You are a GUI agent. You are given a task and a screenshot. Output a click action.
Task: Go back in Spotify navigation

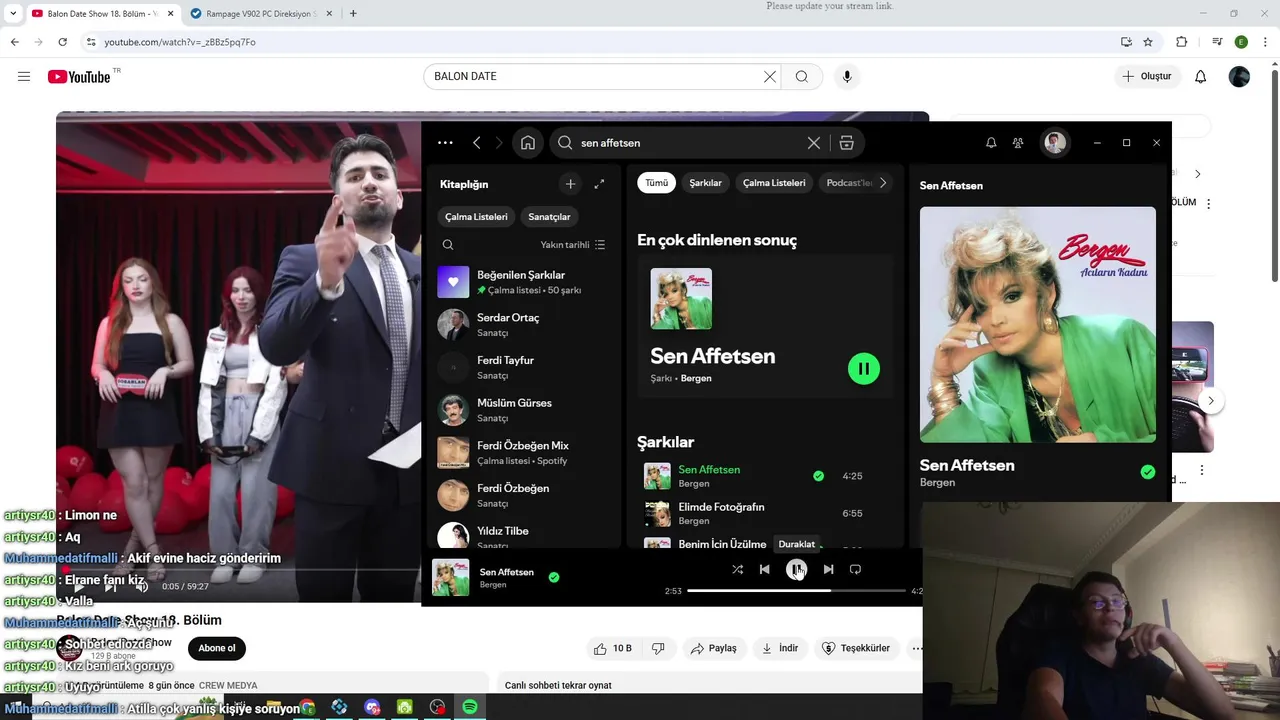pyautogui.click(x=477, y=143)
